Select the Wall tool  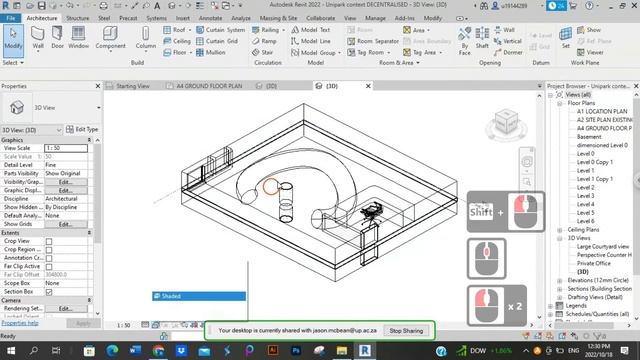(x=38, y=38)
